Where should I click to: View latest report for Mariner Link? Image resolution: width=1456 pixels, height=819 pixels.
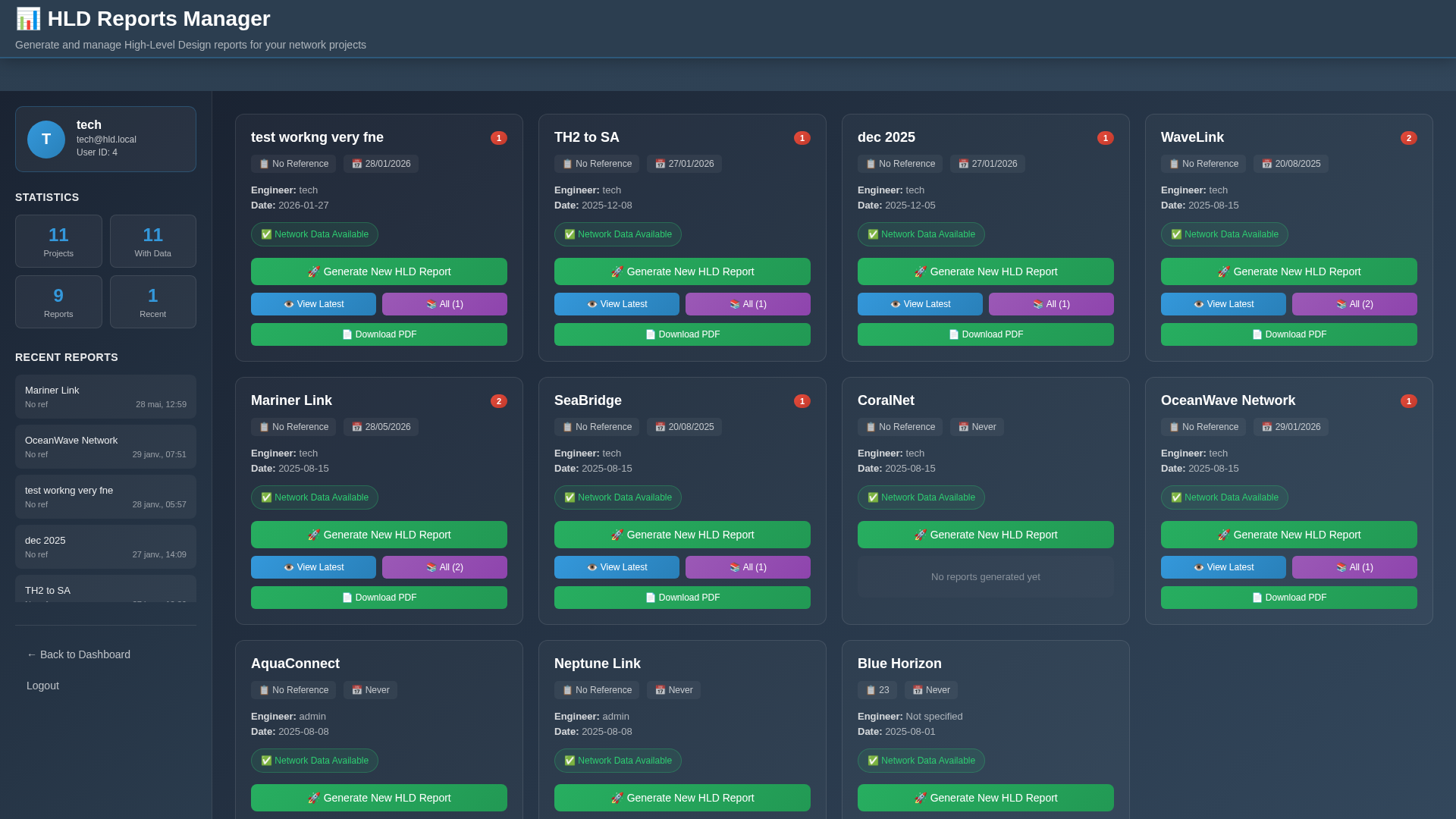click(x=313, y=567)
